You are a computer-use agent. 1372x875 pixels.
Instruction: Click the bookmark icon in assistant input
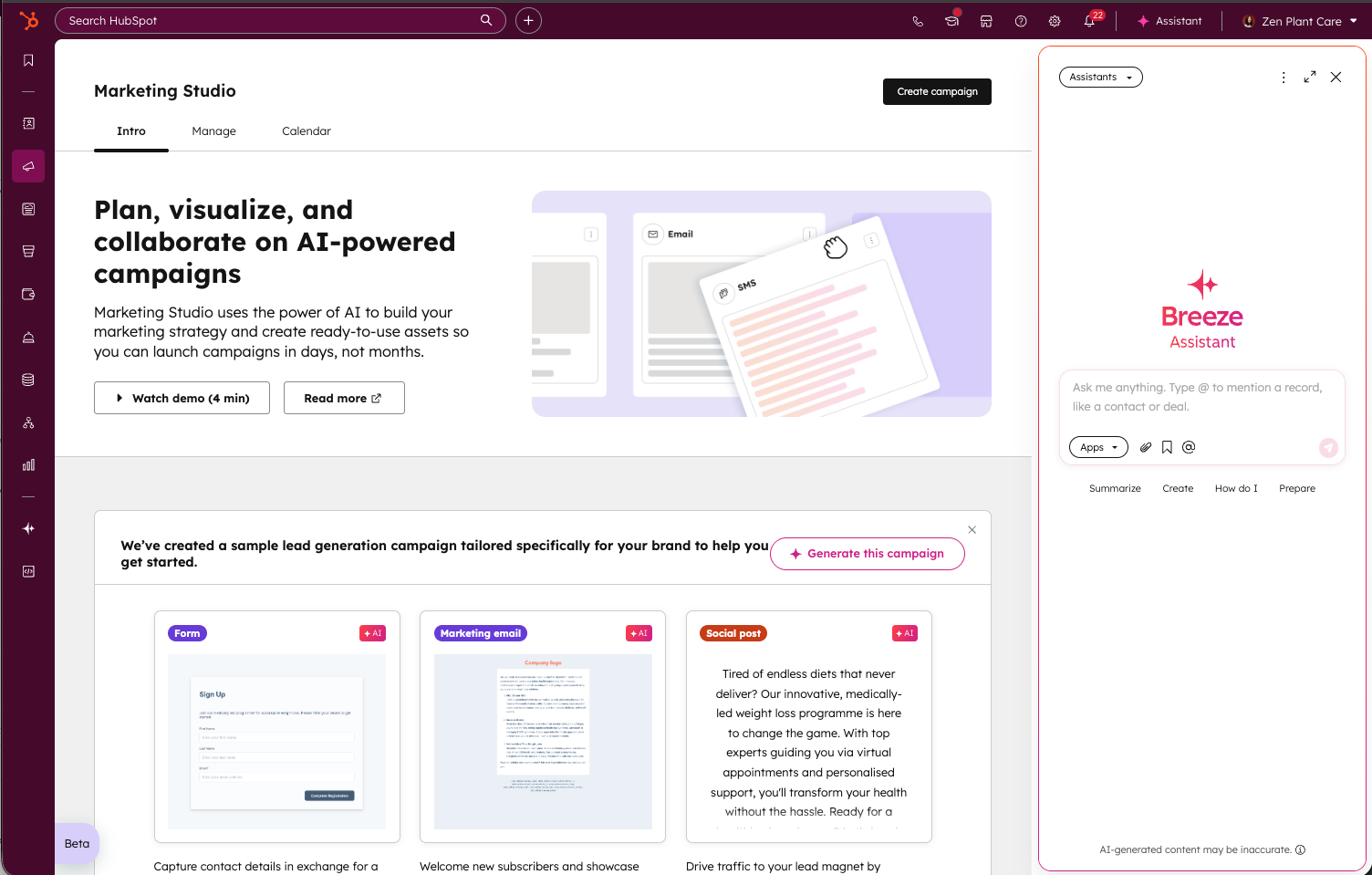point(1167,447)
